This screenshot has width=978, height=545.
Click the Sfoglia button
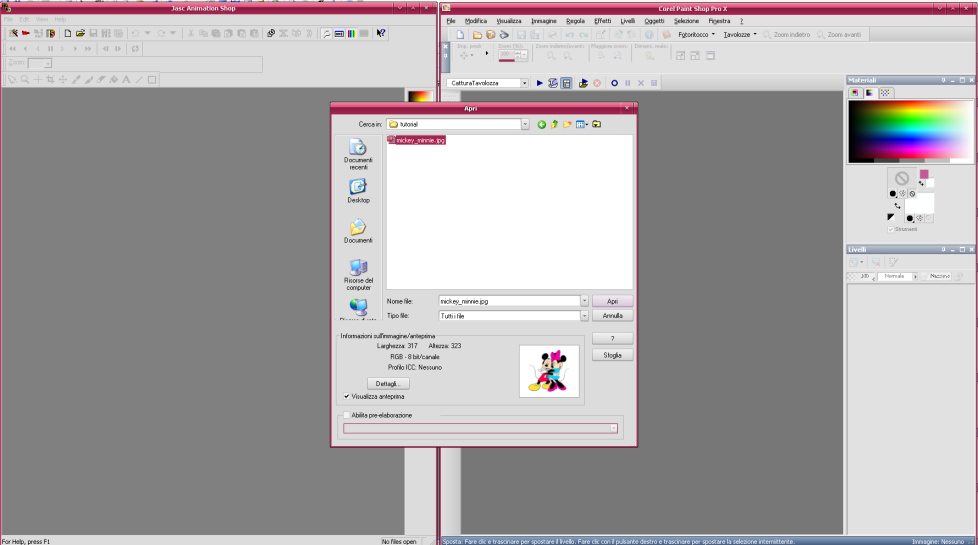612,355
